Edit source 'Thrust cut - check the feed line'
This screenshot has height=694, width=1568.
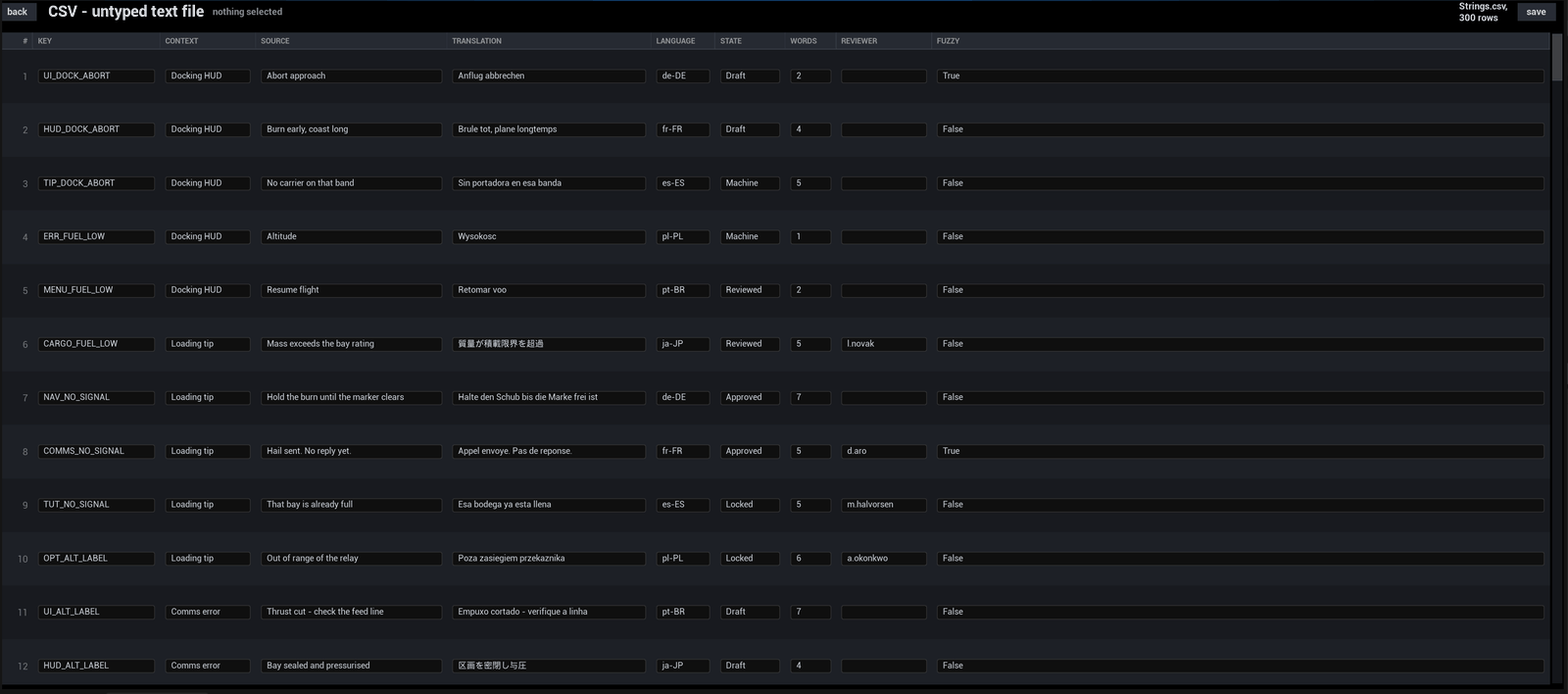(352, 613)
